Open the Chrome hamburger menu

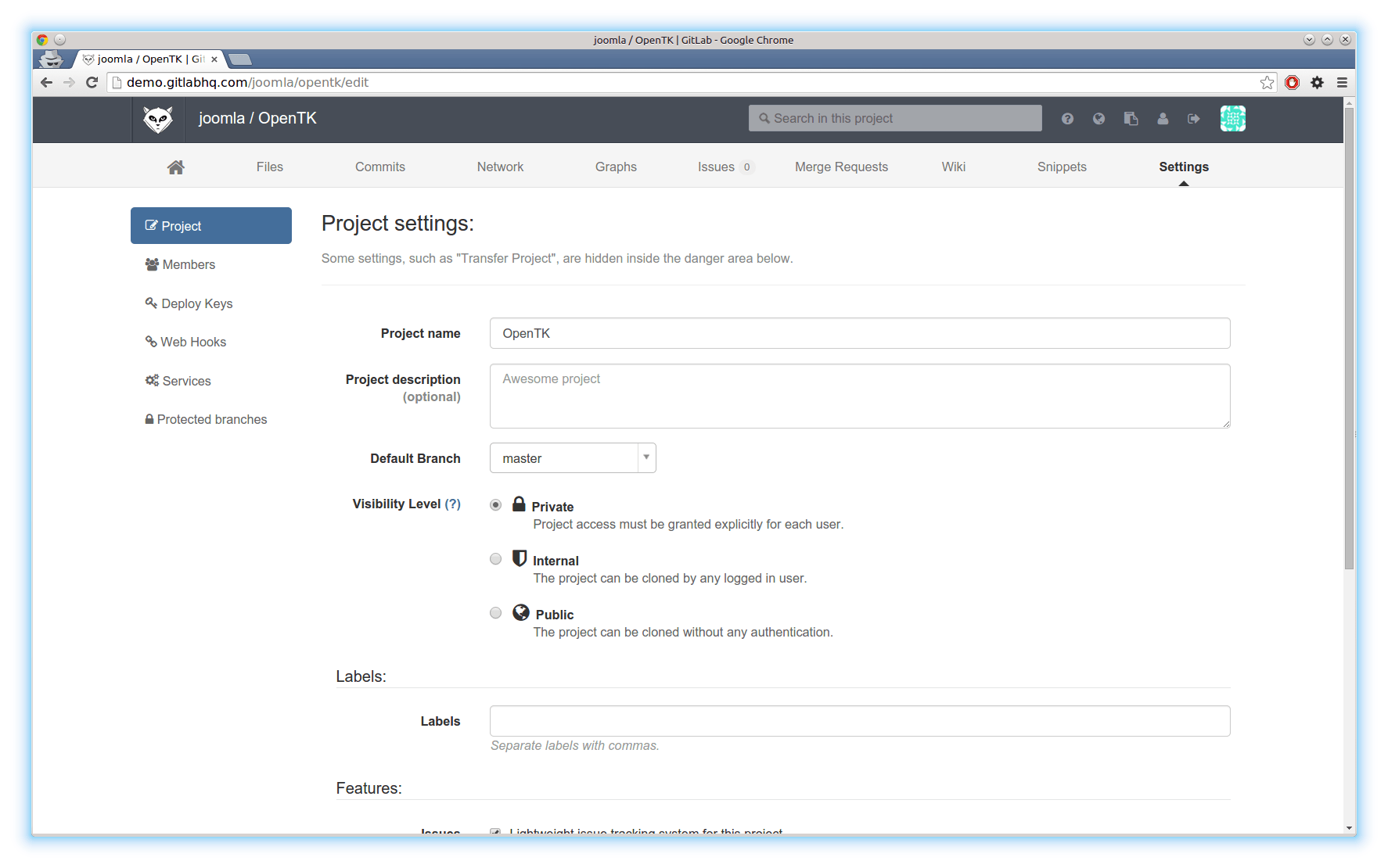pos(1342,83)
